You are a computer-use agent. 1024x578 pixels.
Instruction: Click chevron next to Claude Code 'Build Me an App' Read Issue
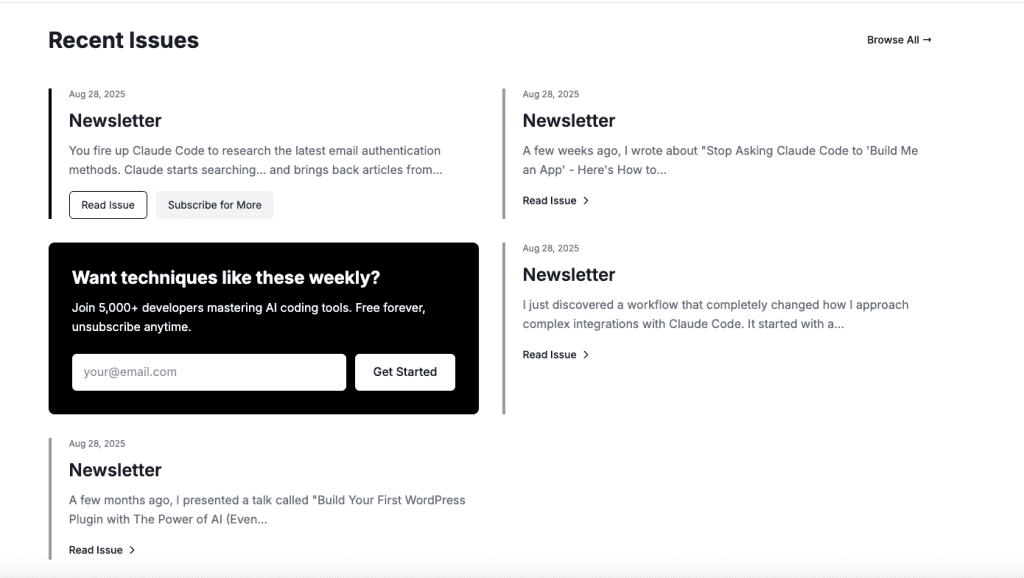[586, 201]
